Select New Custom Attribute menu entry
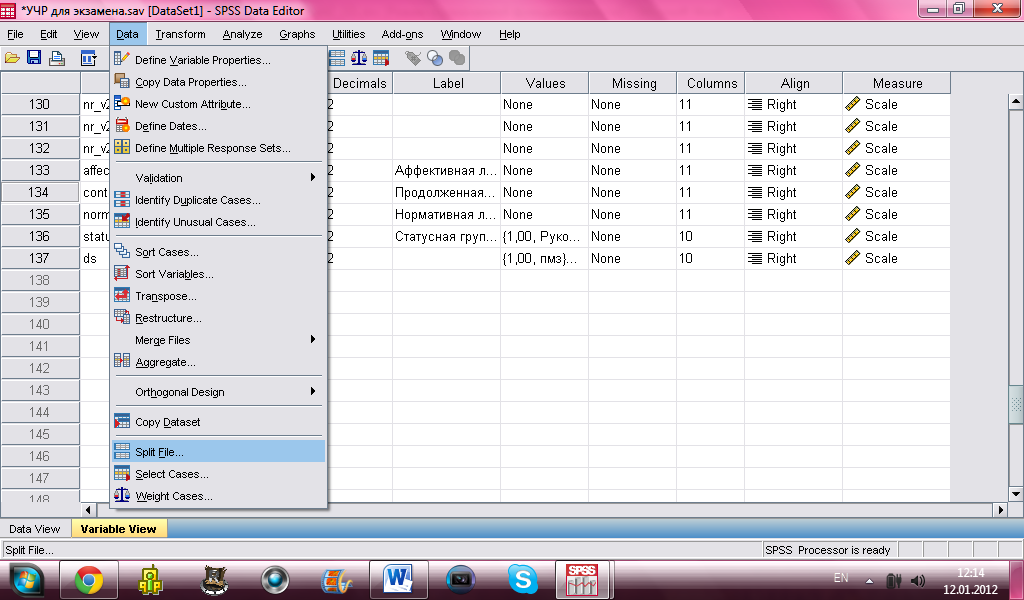Viewport: 1024px width, 600px height. 218,104
